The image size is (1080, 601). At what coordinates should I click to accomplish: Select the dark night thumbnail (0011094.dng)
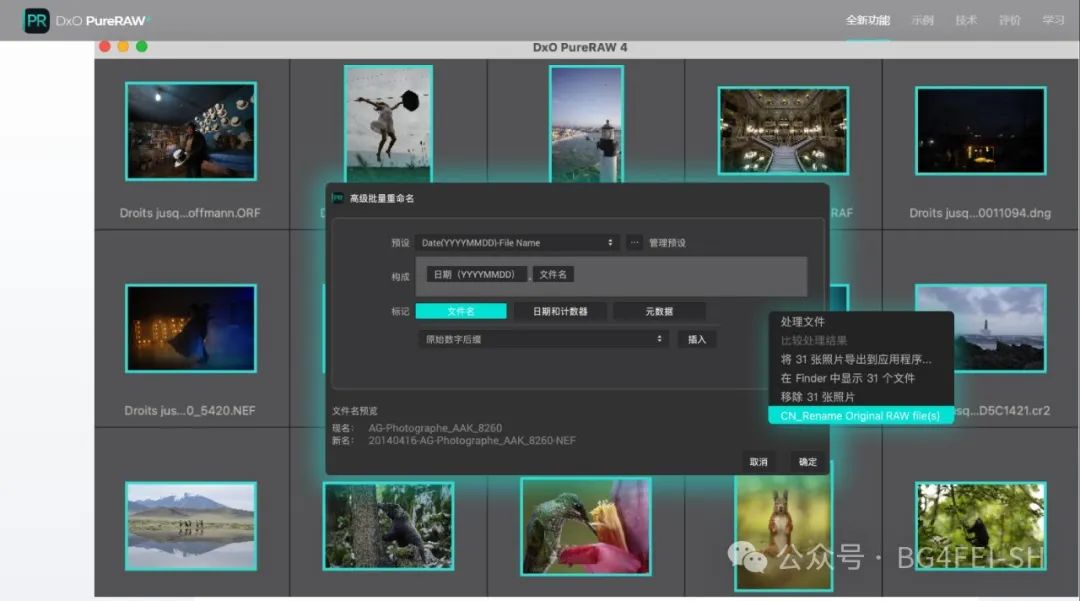tap(981, 130)
